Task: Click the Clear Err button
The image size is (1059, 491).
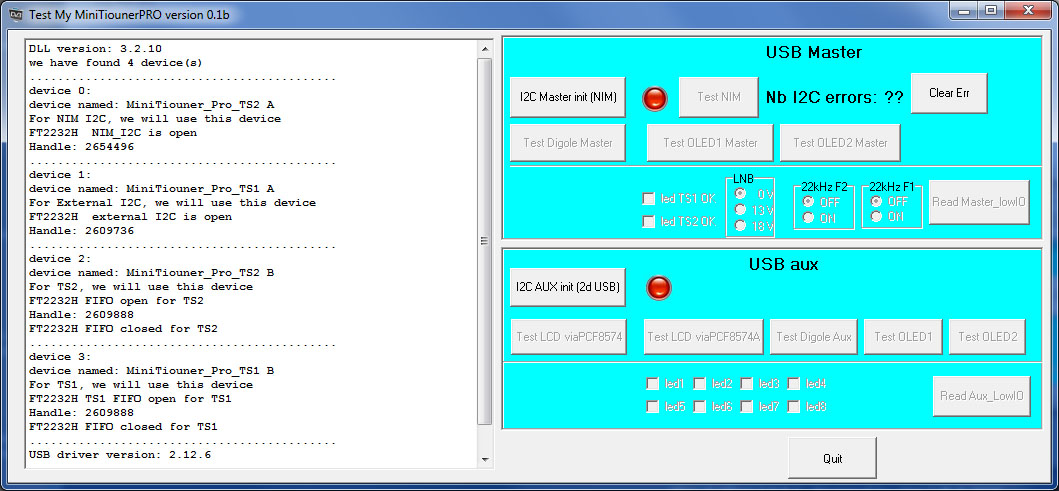Action: click(x=948, y=93)
